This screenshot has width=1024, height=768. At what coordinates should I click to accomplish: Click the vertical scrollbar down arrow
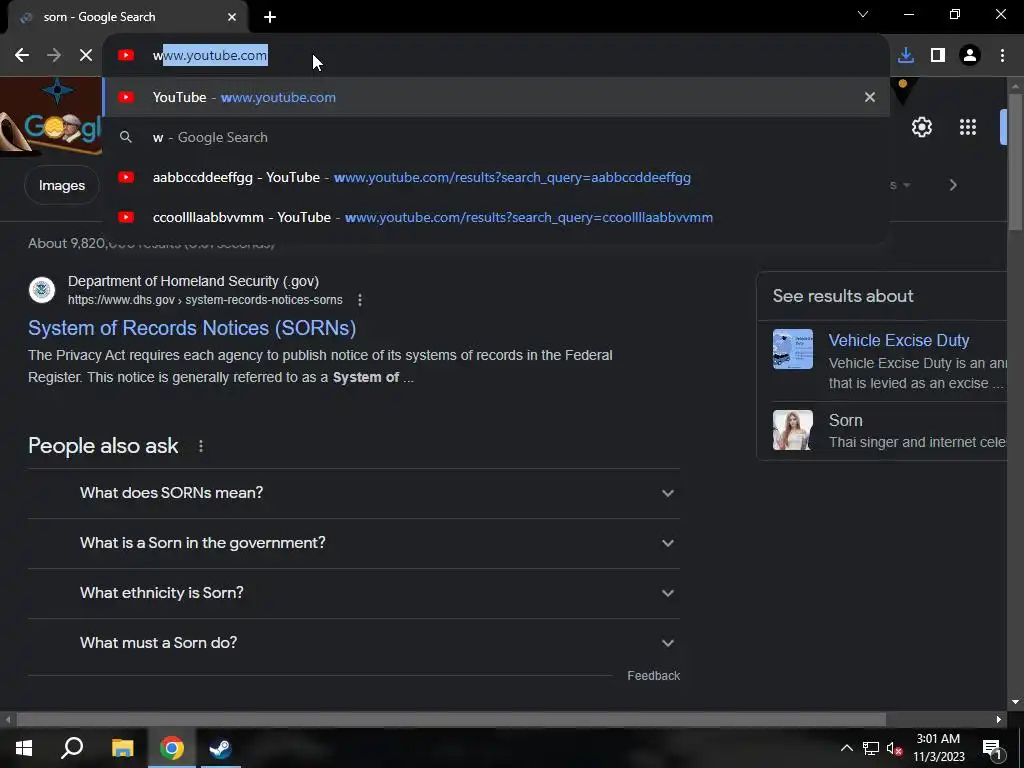(x=1016, y=703)
